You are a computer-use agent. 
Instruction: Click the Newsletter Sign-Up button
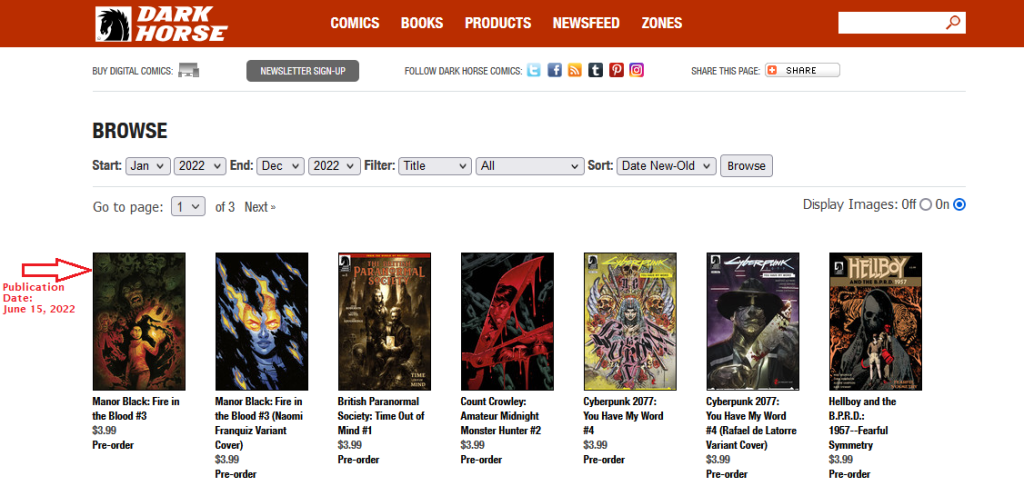(x=302, y=71)
